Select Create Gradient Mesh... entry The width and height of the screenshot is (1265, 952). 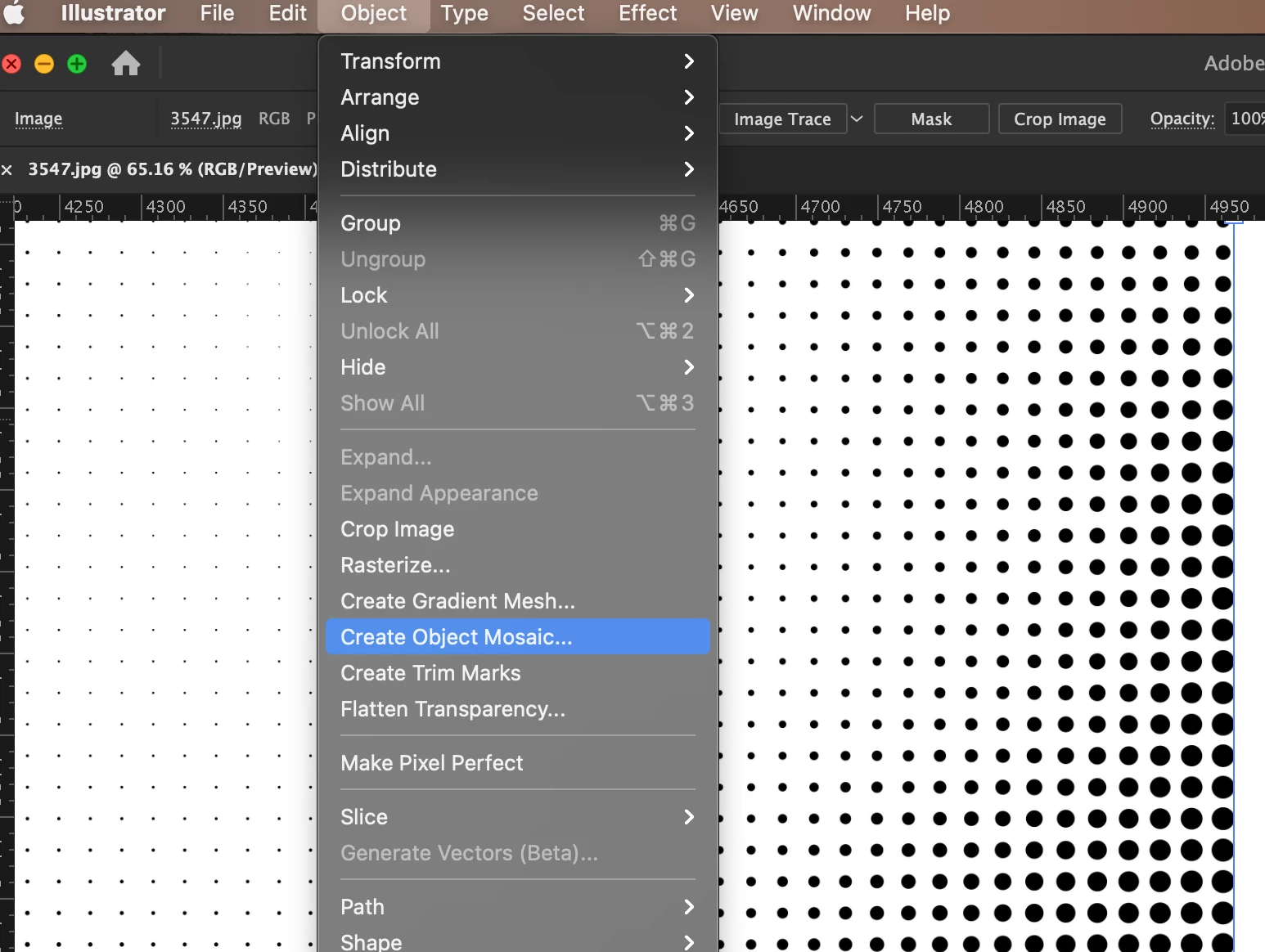[x=518, y=601]
